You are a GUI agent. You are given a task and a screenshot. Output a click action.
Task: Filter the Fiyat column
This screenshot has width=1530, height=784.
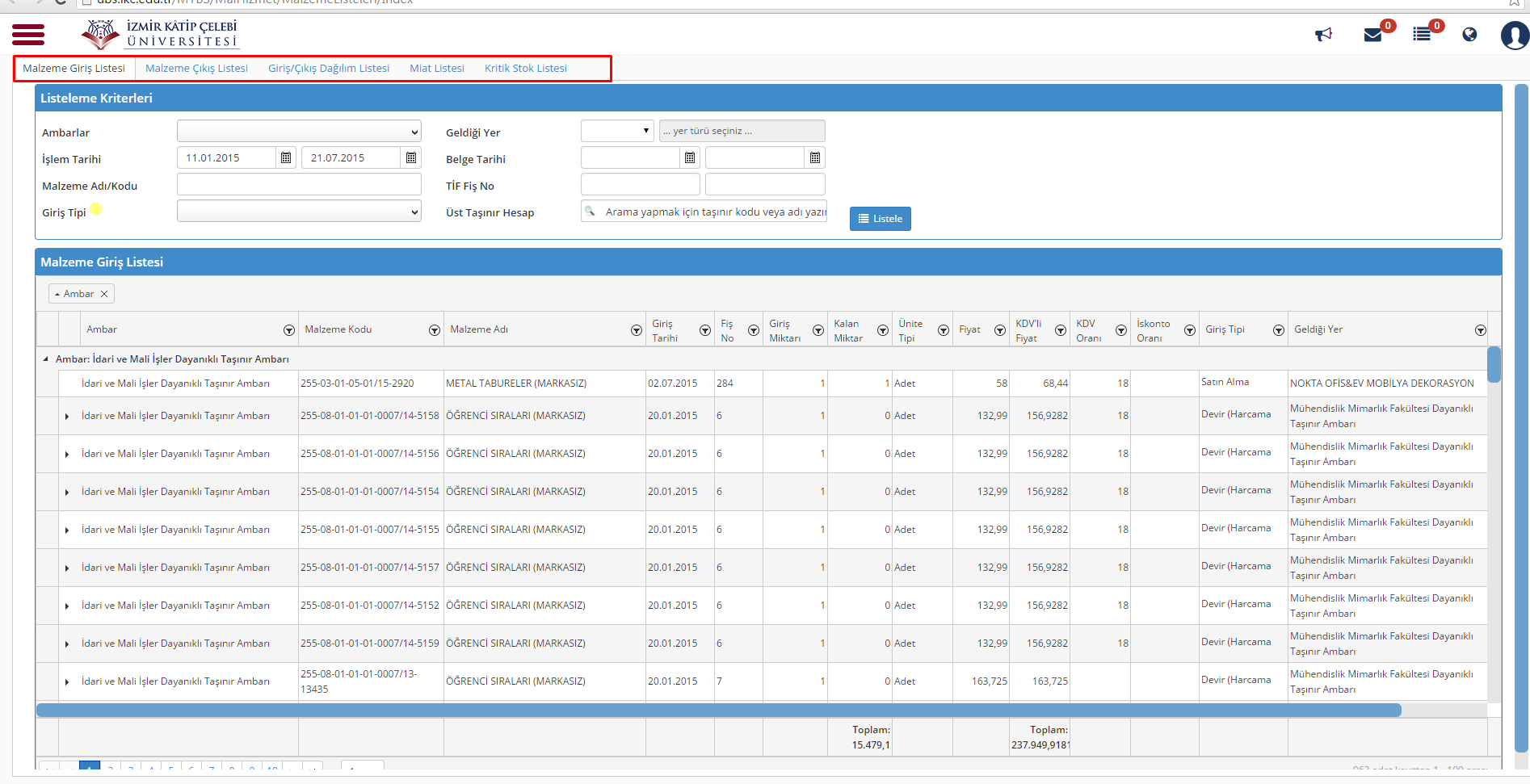pos(1000,330)
